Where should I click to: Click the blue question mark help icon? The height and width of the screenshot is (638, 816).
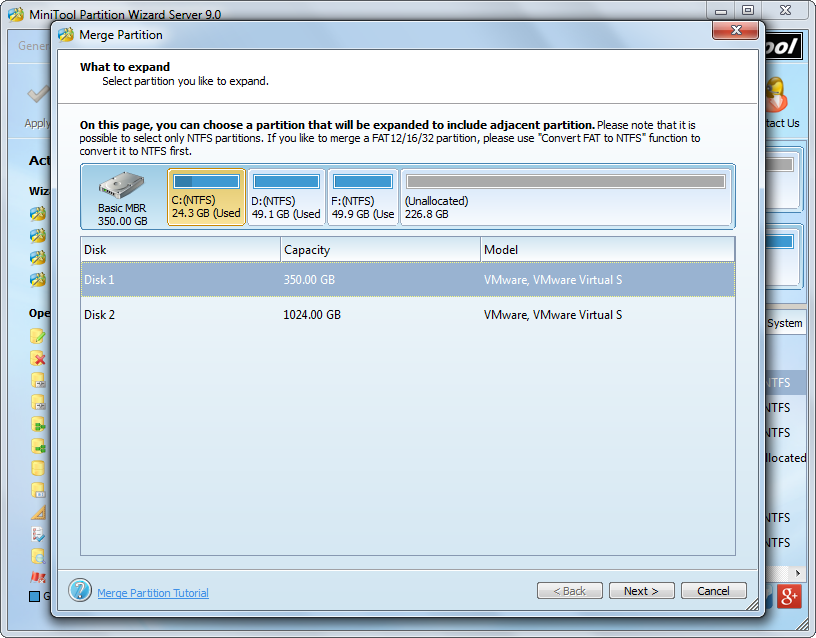(80, 590)
